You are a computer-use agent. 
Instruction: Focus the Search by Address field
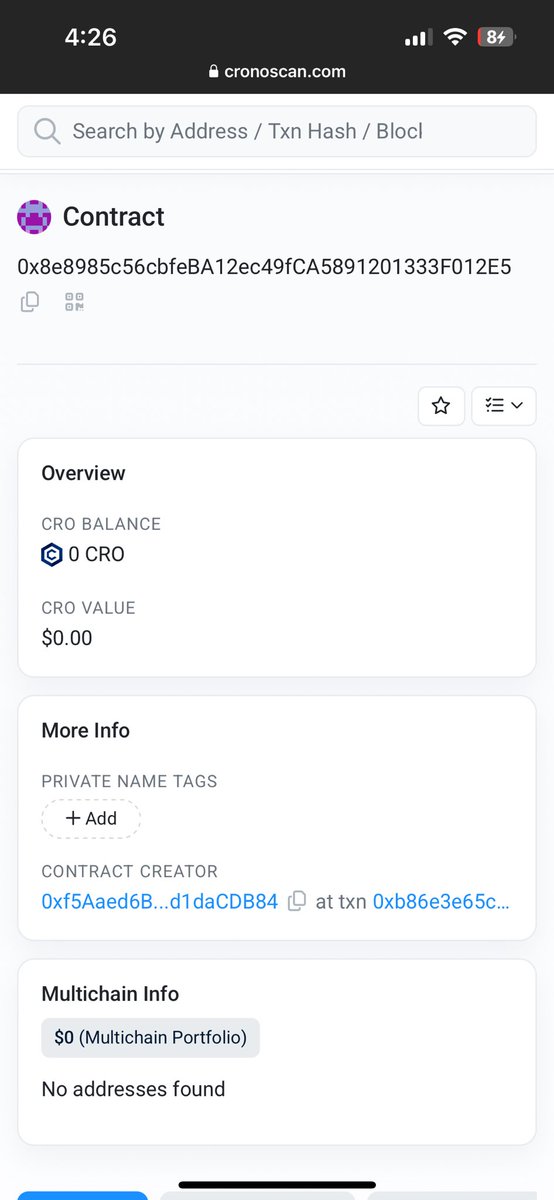pos(277,131)
